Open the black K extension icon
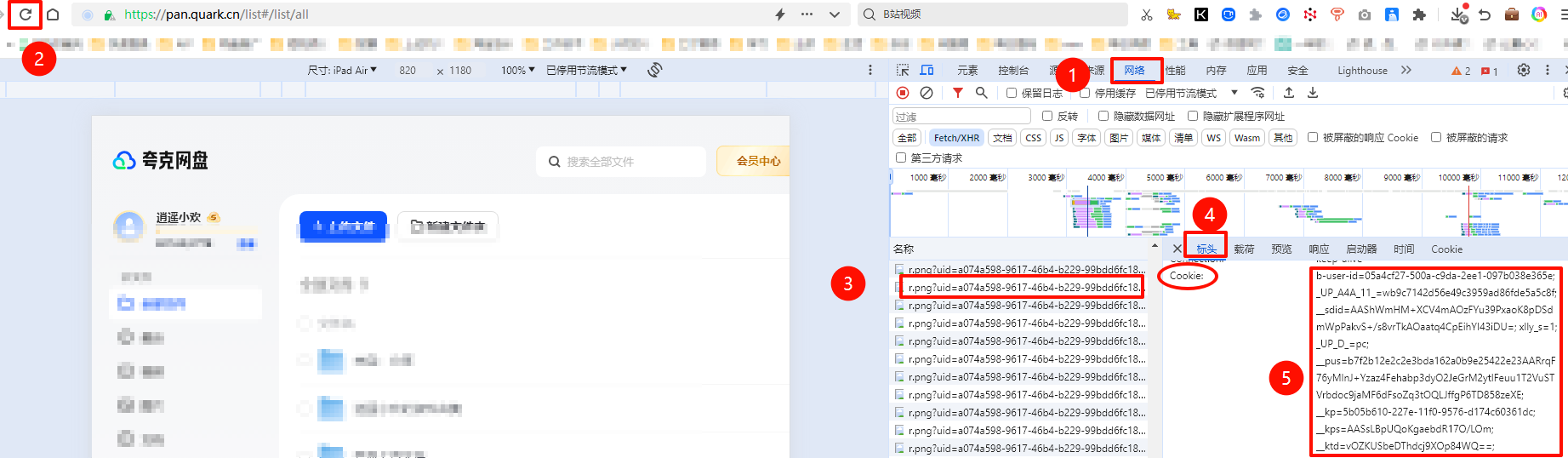1568x458 pixels. 1201,14
